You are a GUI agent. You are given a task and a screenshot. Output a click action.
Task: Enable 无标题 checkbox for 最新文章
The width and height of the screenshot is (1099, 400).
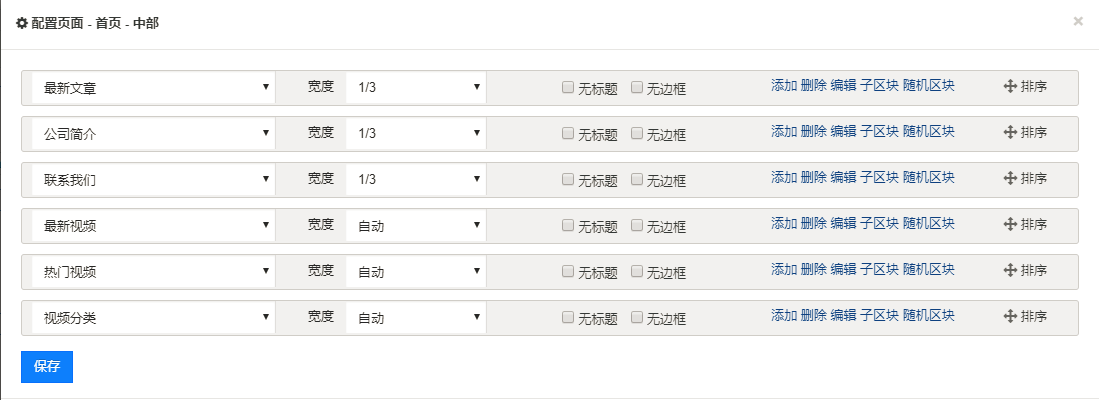pyautogui.click(x=568, y=88)
